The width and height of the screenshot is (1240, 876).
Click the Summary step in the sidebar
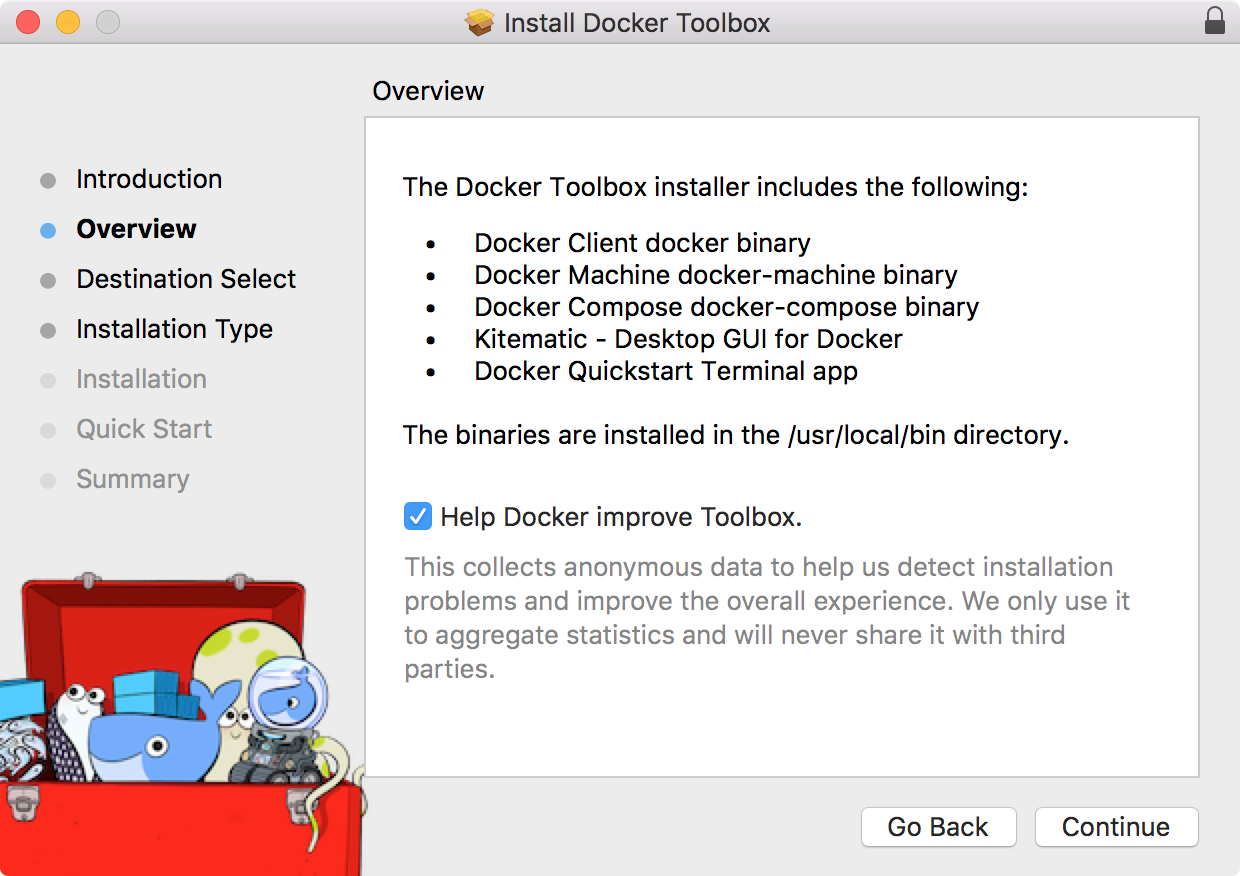[132, 480]
